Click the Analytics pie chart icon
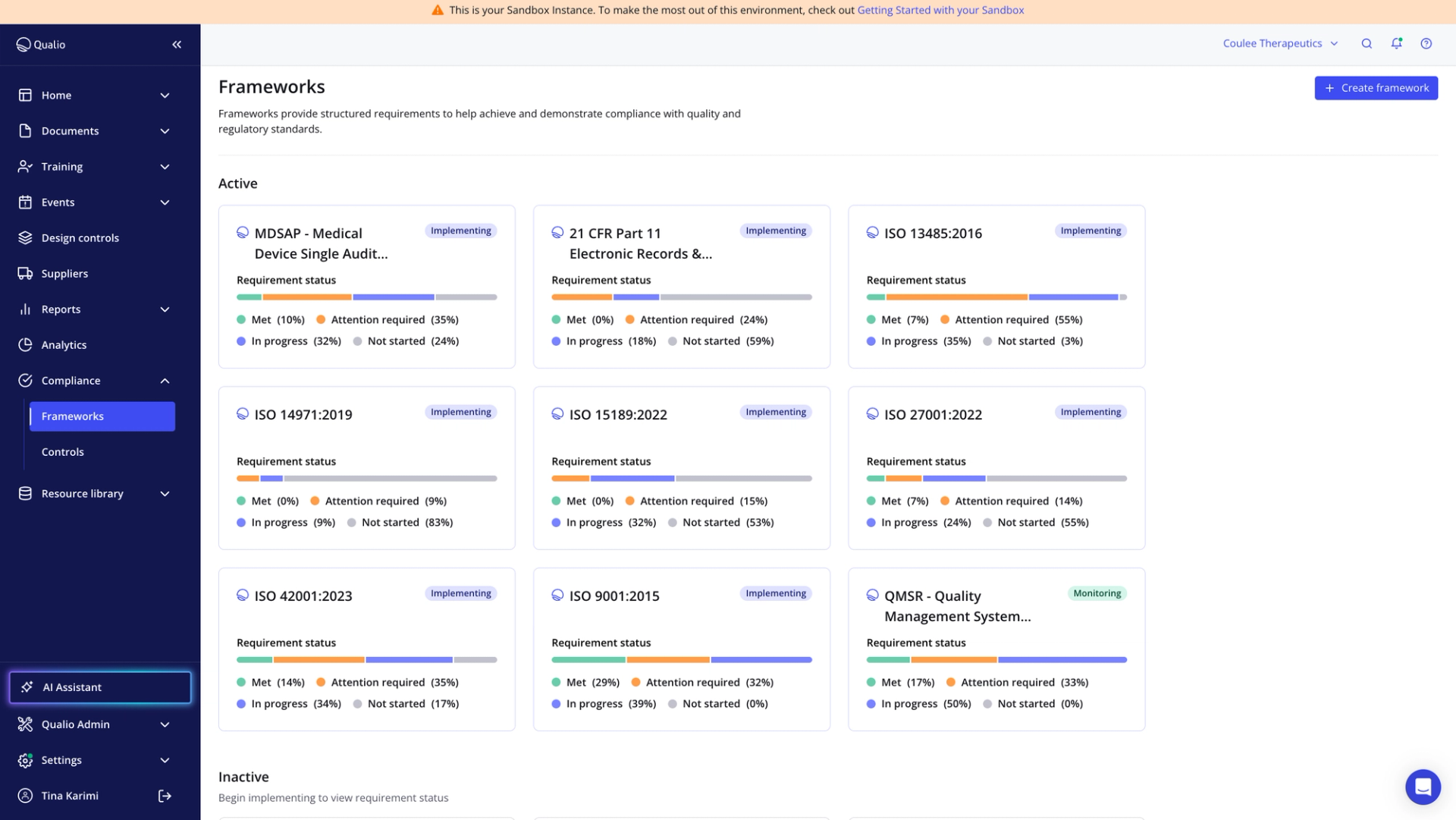The image size is (1456, 820). [25, 345]
